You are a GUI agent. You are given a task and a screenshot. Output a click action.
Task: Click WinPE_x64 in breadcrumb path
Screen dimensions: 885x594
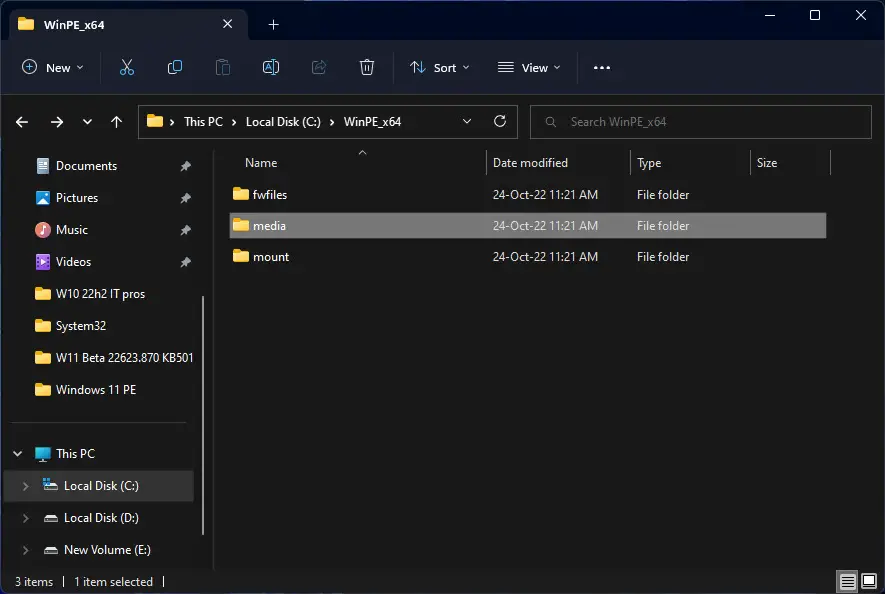373,122
